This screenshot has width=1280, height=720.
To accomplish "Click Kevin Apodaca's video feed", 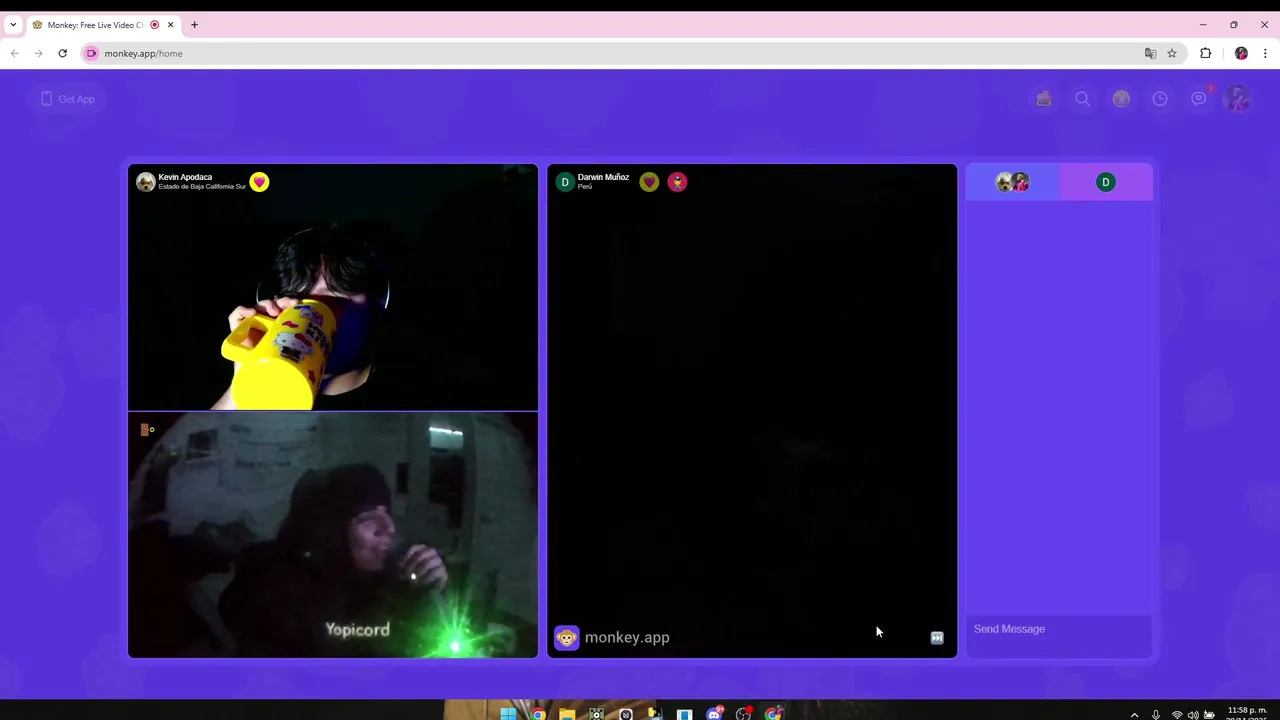I will click(333, 288).
